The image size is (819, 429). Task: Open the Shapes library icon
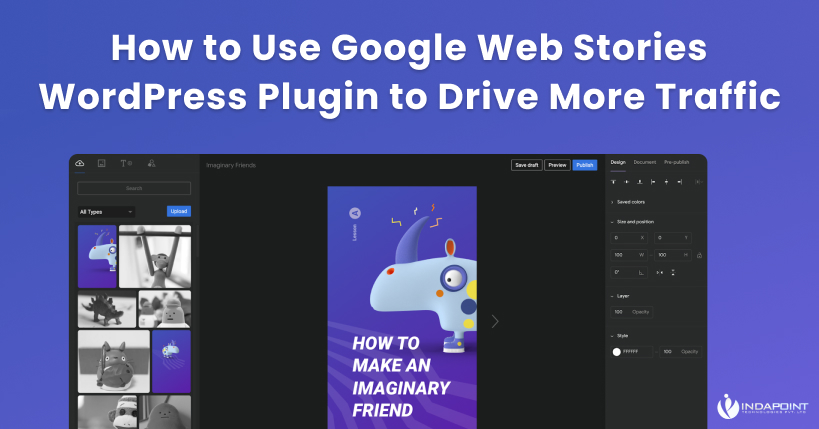151,163
